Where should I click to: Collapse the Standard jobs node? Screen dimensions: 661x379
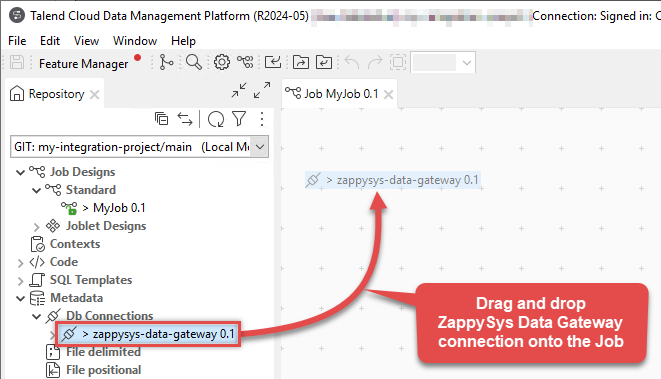tap(36, 190)
